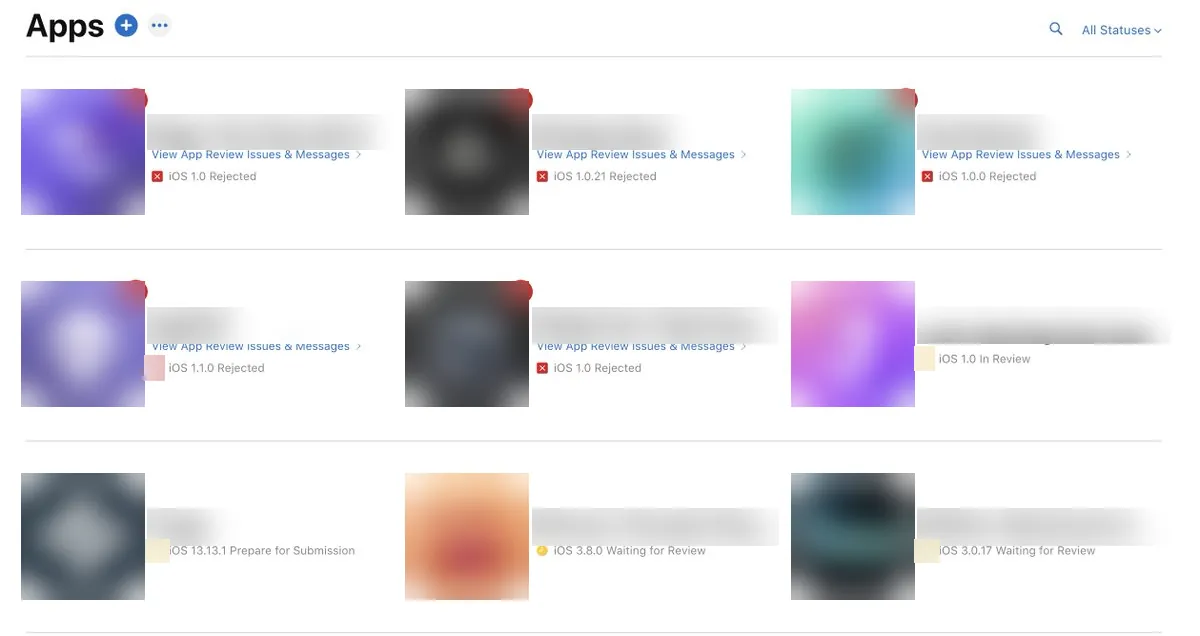Click the red badge on the teal app icon

pos(907,98)
